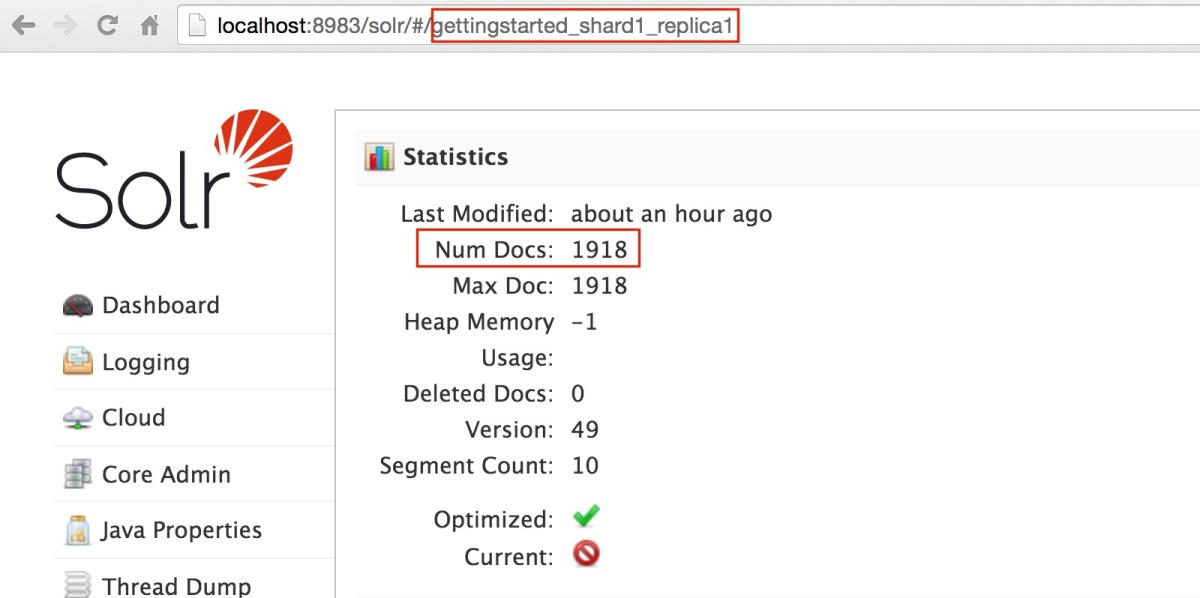Click the Dashboard gauge icon
Image resolution: width=1200 pixels, height=598 pixels.
tap(77, 306)
